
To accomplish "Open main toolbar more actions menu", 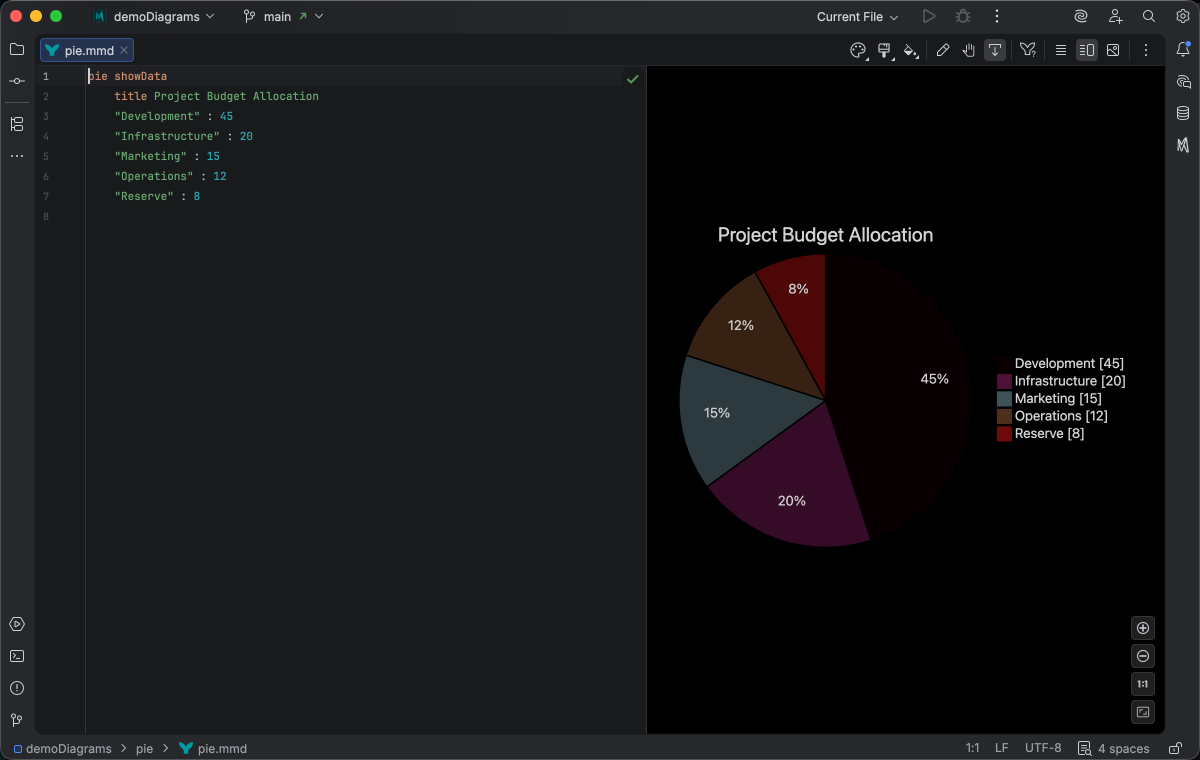I will [x=997, y=16].
